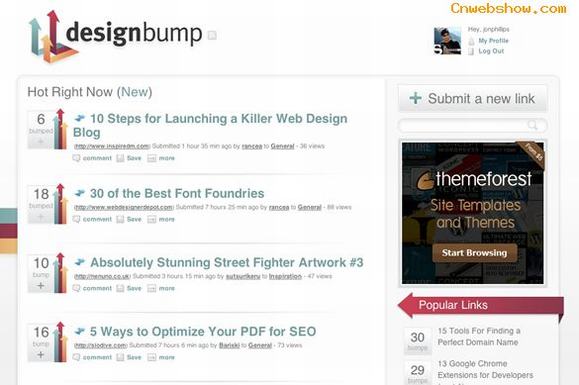The width and height of the screenshot is (579, 385).
Task: Expand more options for PDF SEO post
Action: point(161,357)
